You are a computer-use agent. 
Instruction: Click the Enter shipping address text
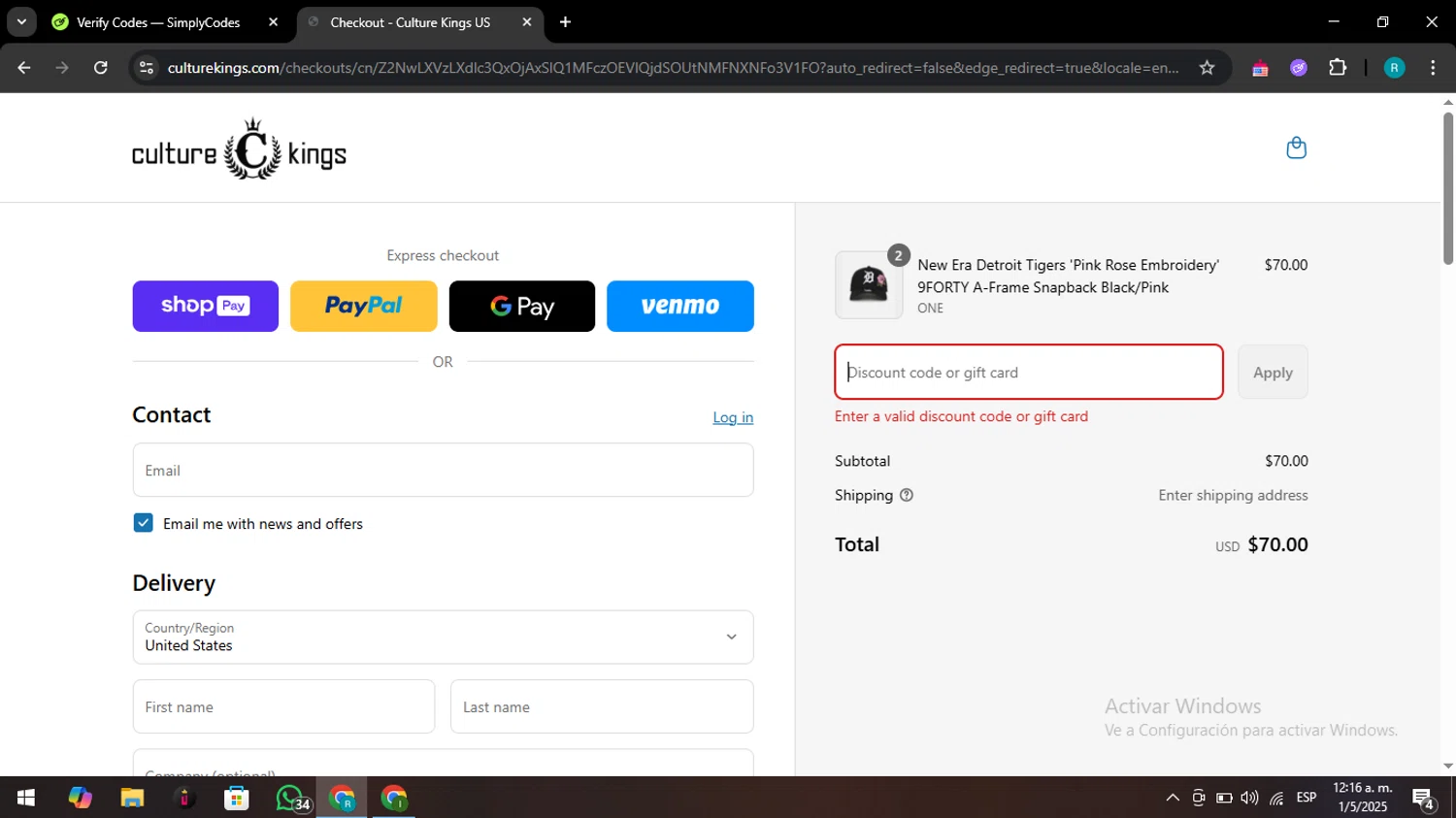[1233, 495]
